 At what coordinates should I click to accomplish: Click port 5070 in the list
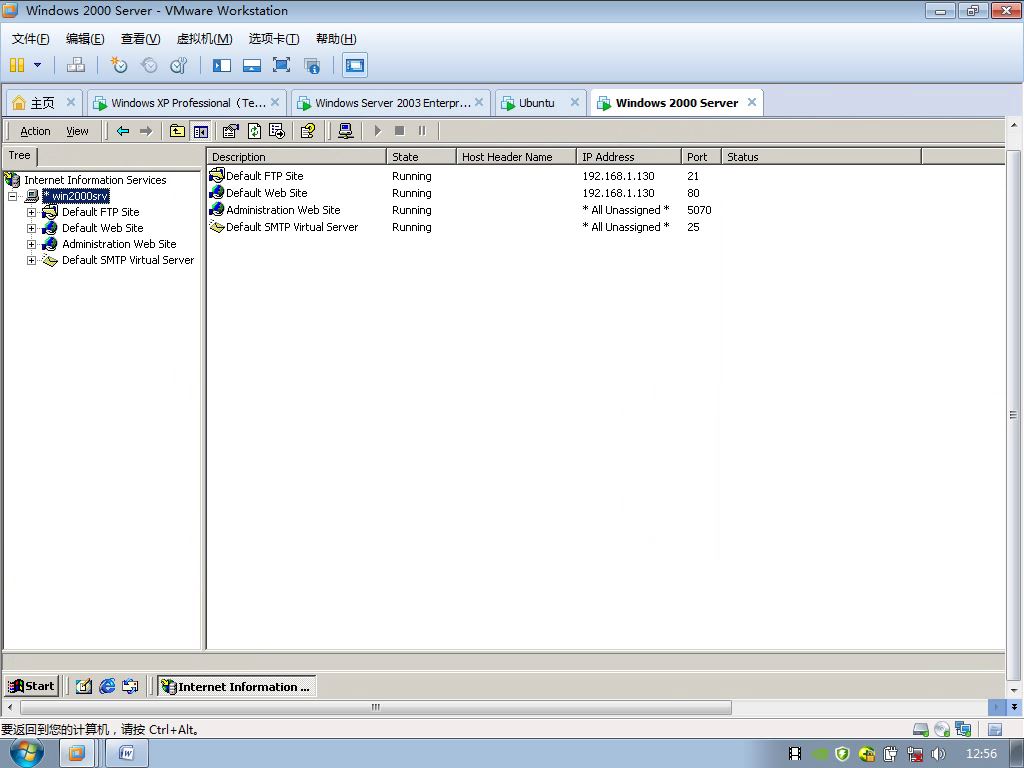click(699, 210)
